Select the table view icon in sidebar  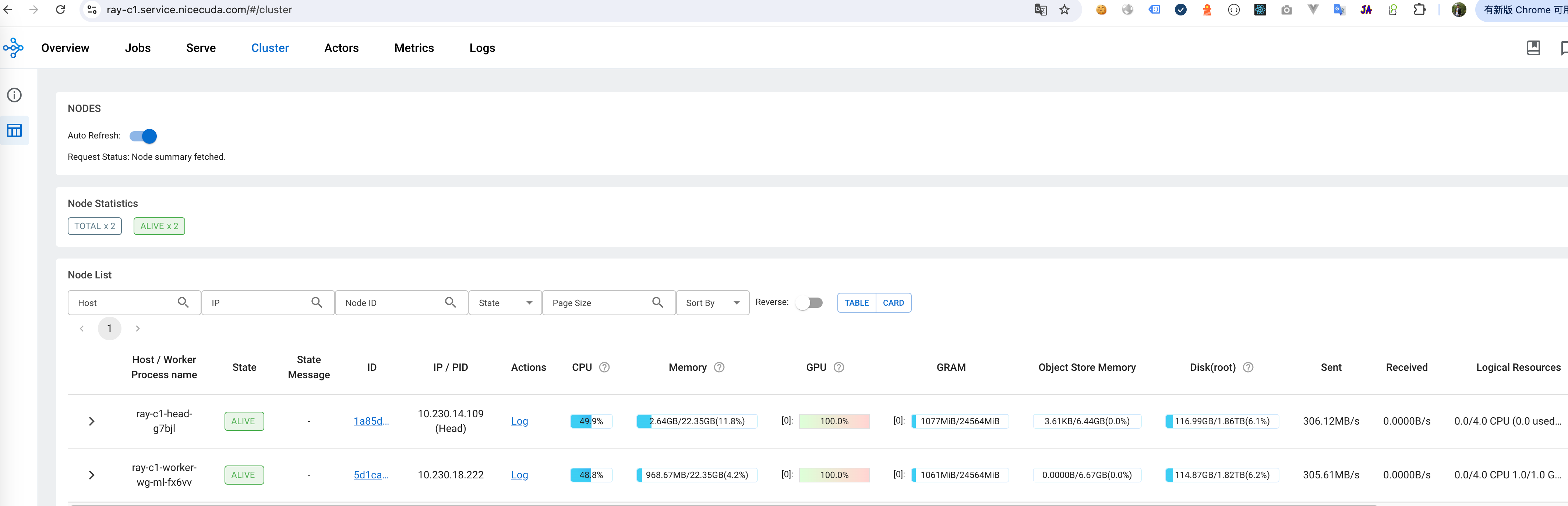pos(14,130)
